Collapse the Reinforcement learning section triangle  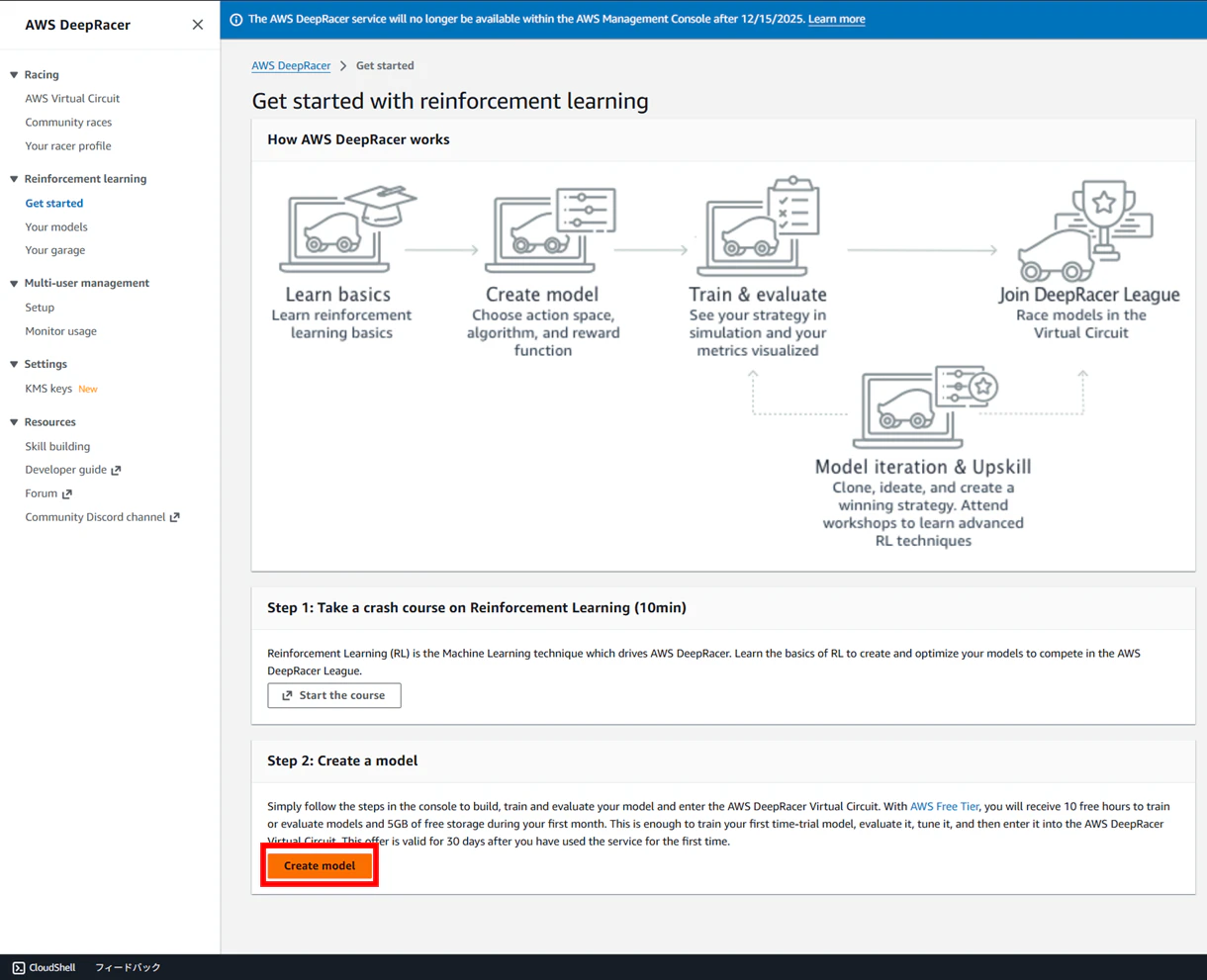(x=14, y=179)
